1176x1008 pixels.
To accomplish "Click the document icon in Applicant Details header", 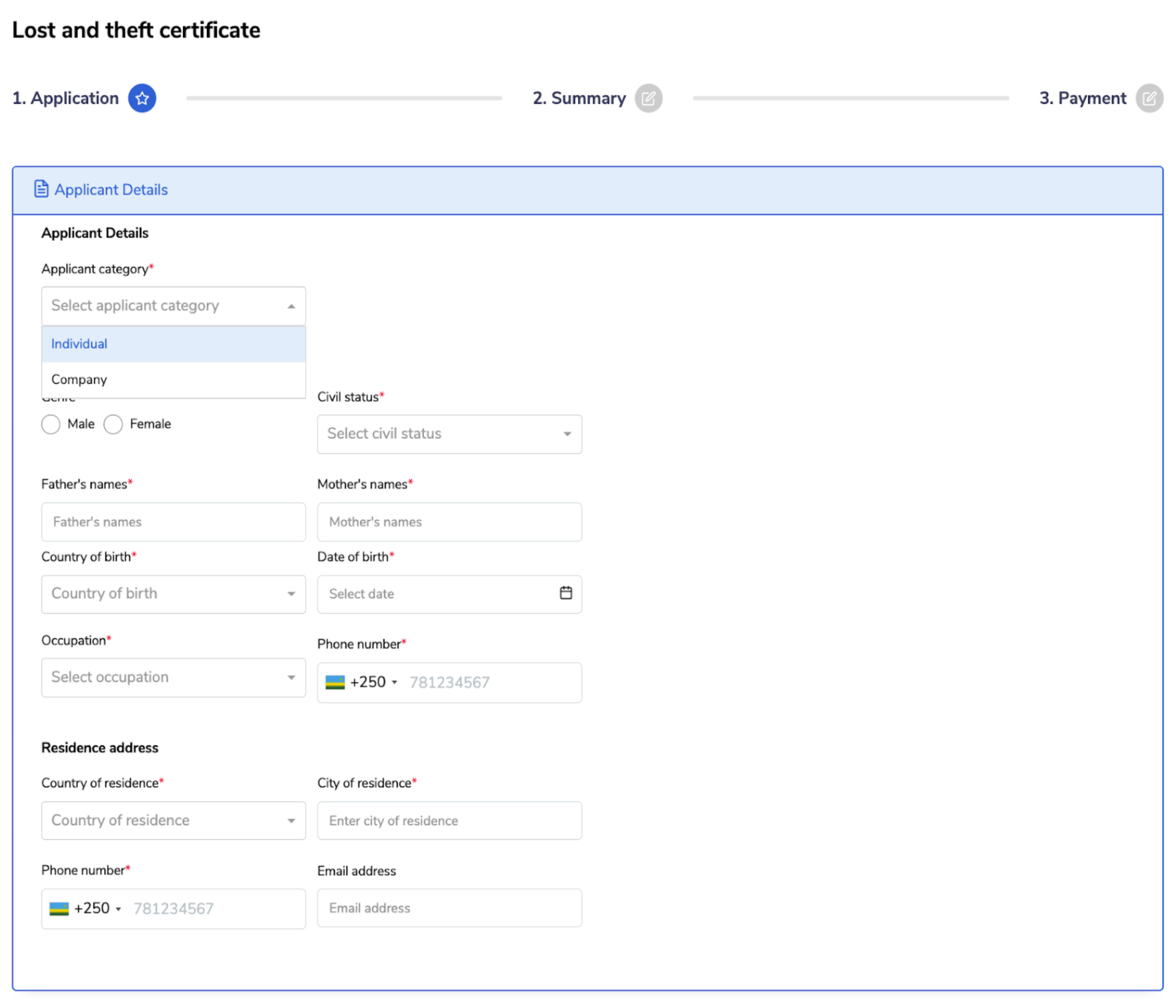I will point(41,189).
